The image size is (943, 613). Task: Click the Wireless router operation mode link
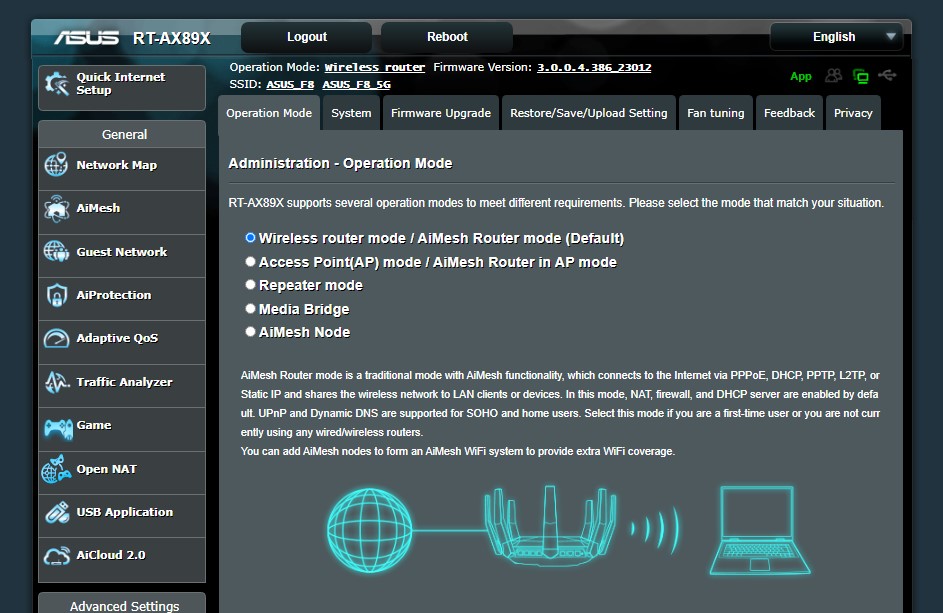pyautogui.click(x=375, y=67)
